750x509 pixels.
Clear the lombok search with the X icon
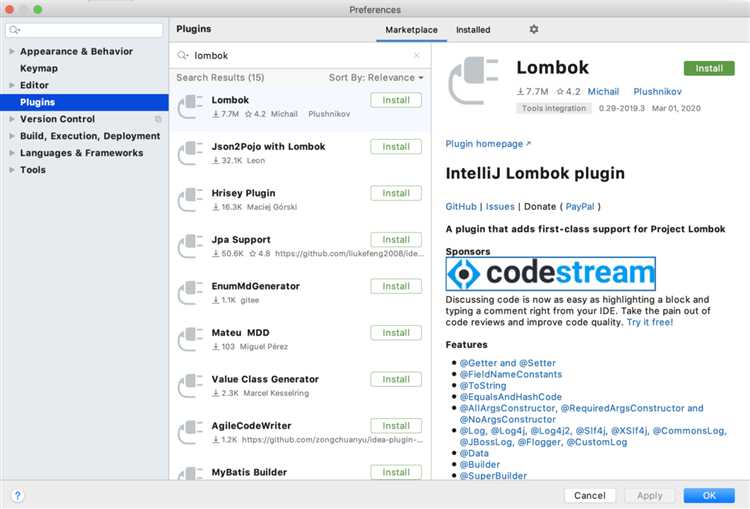417,55
